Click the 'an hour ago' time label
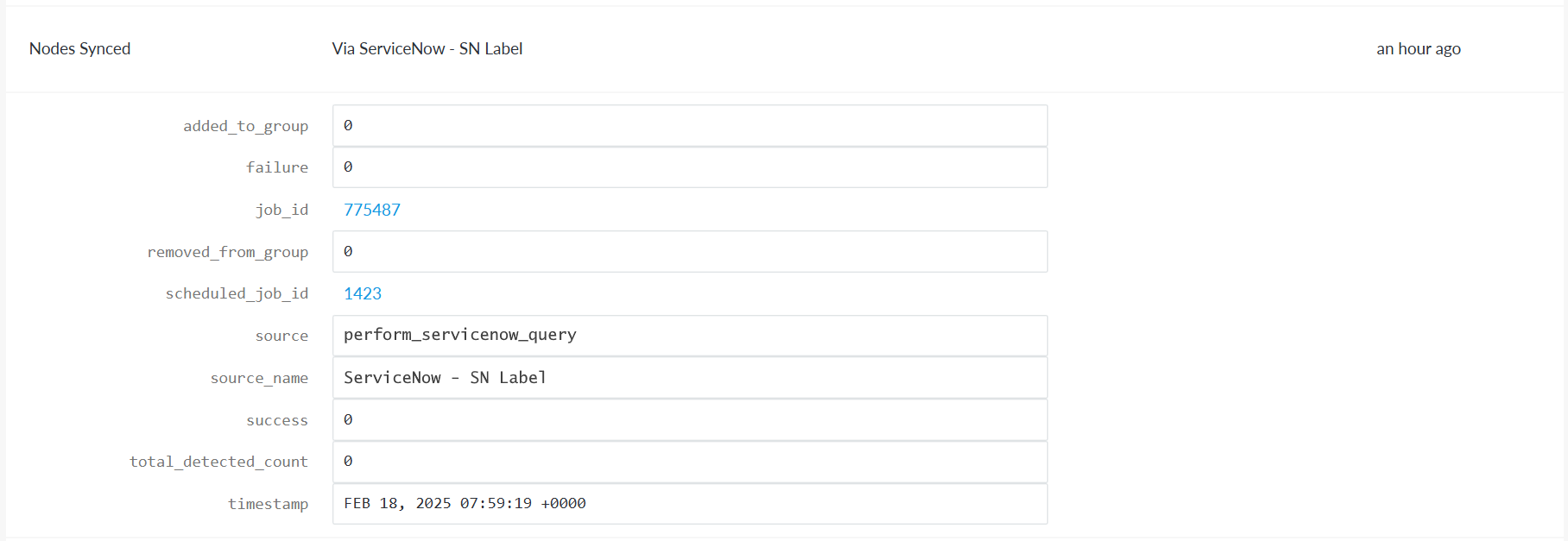This screenshot has width=1568, height=541. [x=1418, y=49]
